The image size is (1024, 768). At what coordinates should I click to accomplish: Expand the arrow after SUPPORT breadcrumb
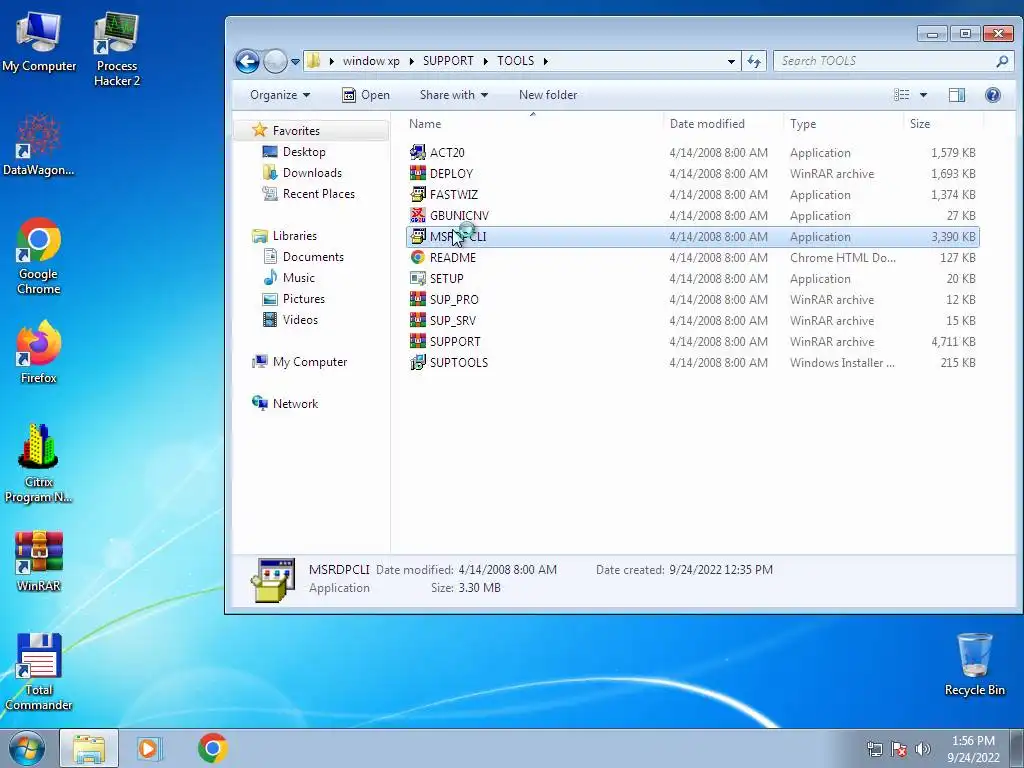[486, 61]
